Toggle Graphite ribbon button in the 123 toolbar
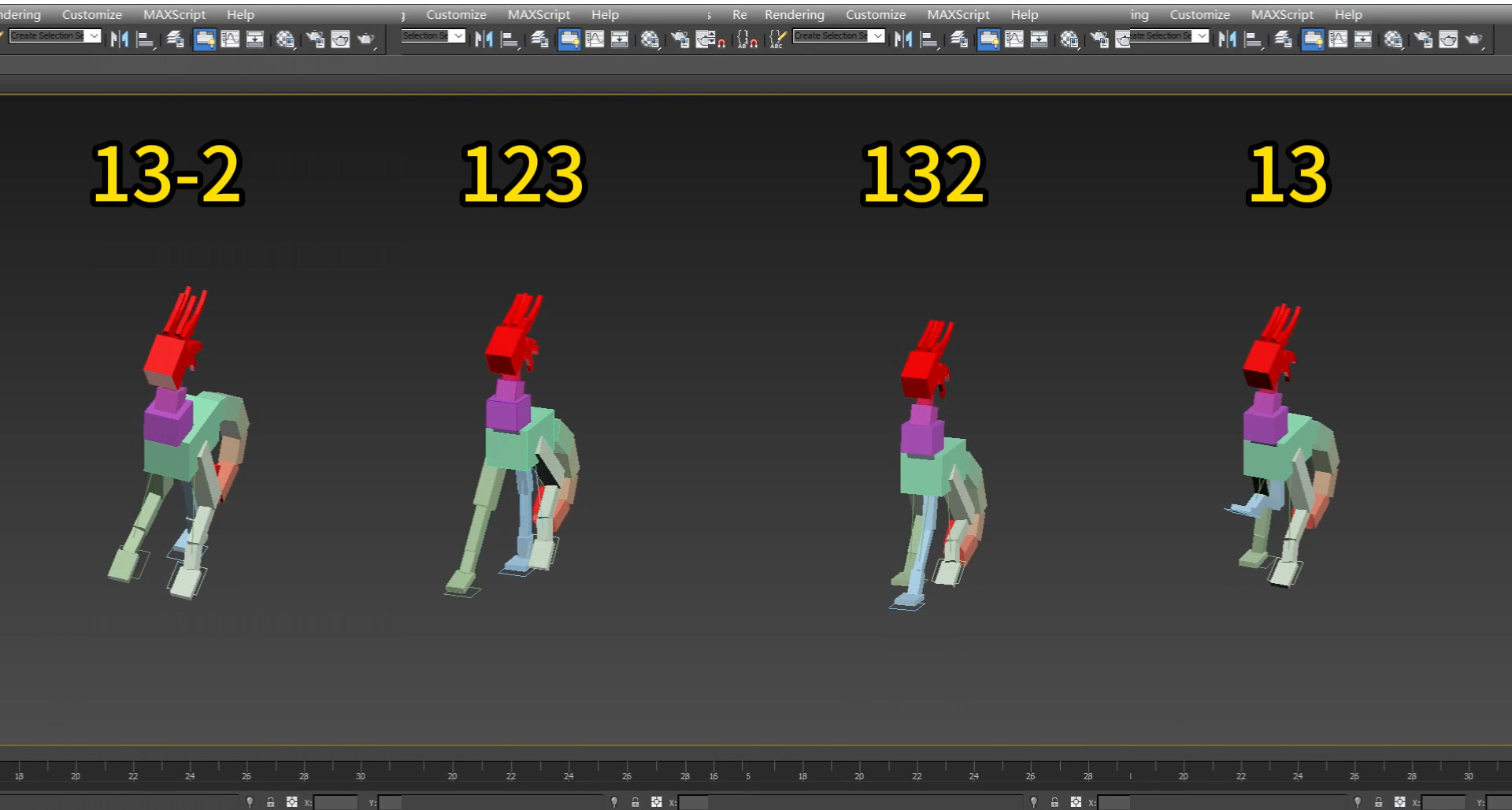 coord(569,39)
